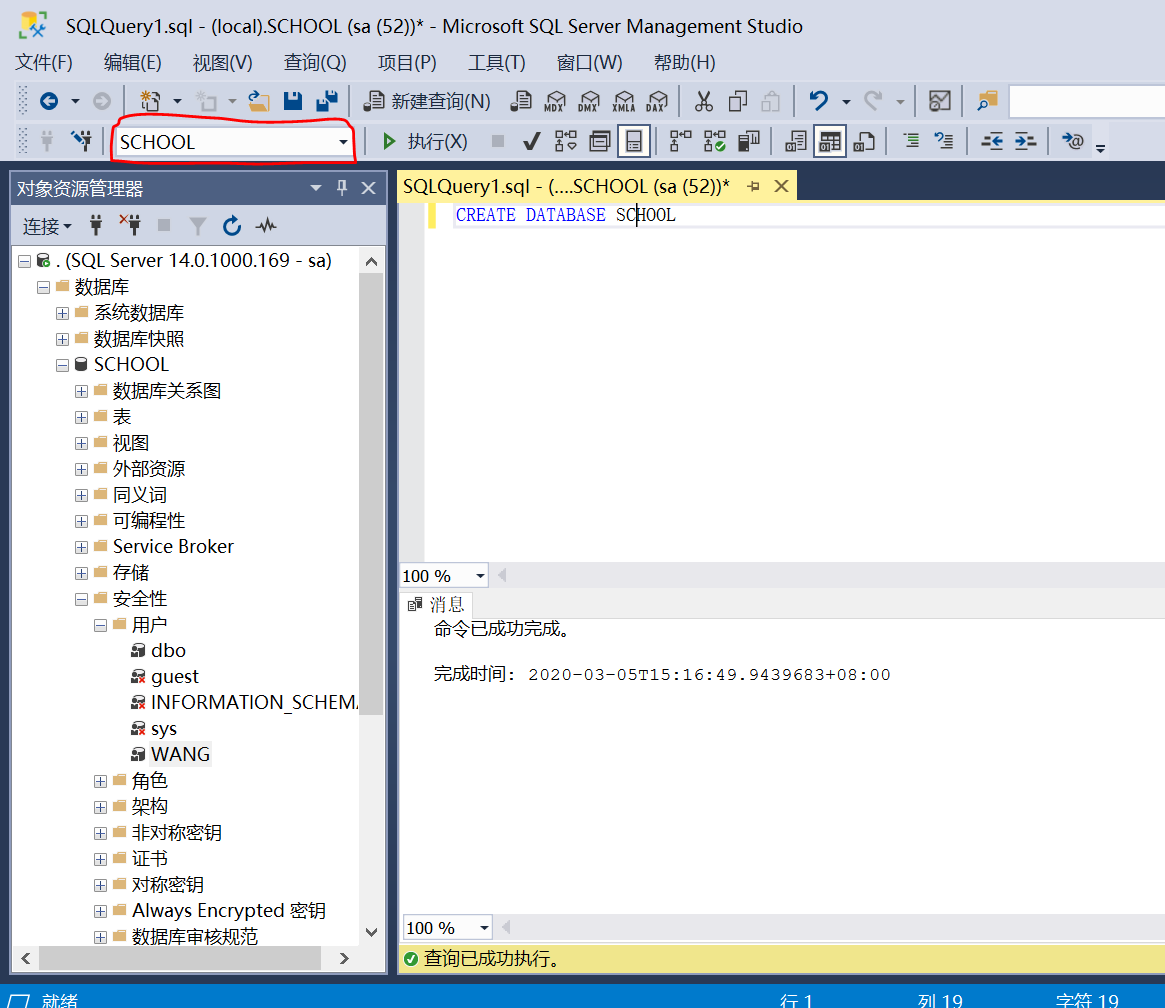The height and width of the screenshot is (1008, 1165).
Task: Open a new DMX query
Action: (589, 101)
